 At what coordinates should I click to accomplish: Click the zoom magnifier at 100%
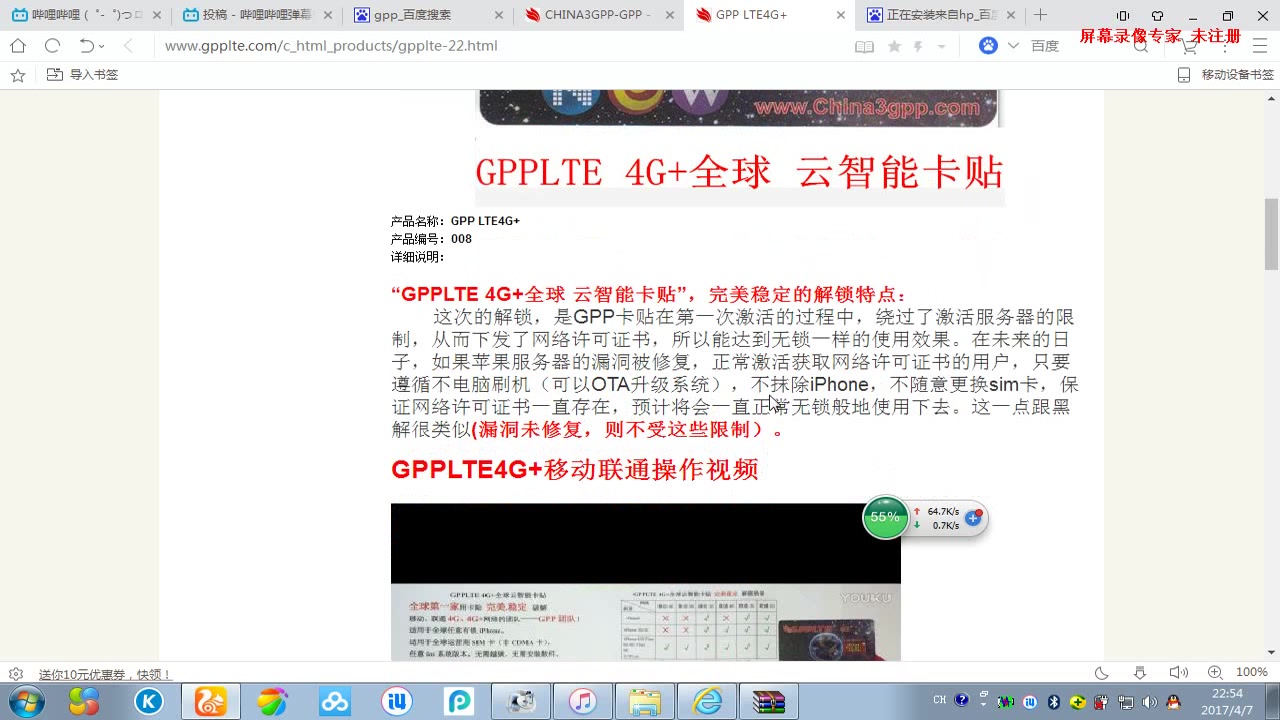coord(1215,673)
